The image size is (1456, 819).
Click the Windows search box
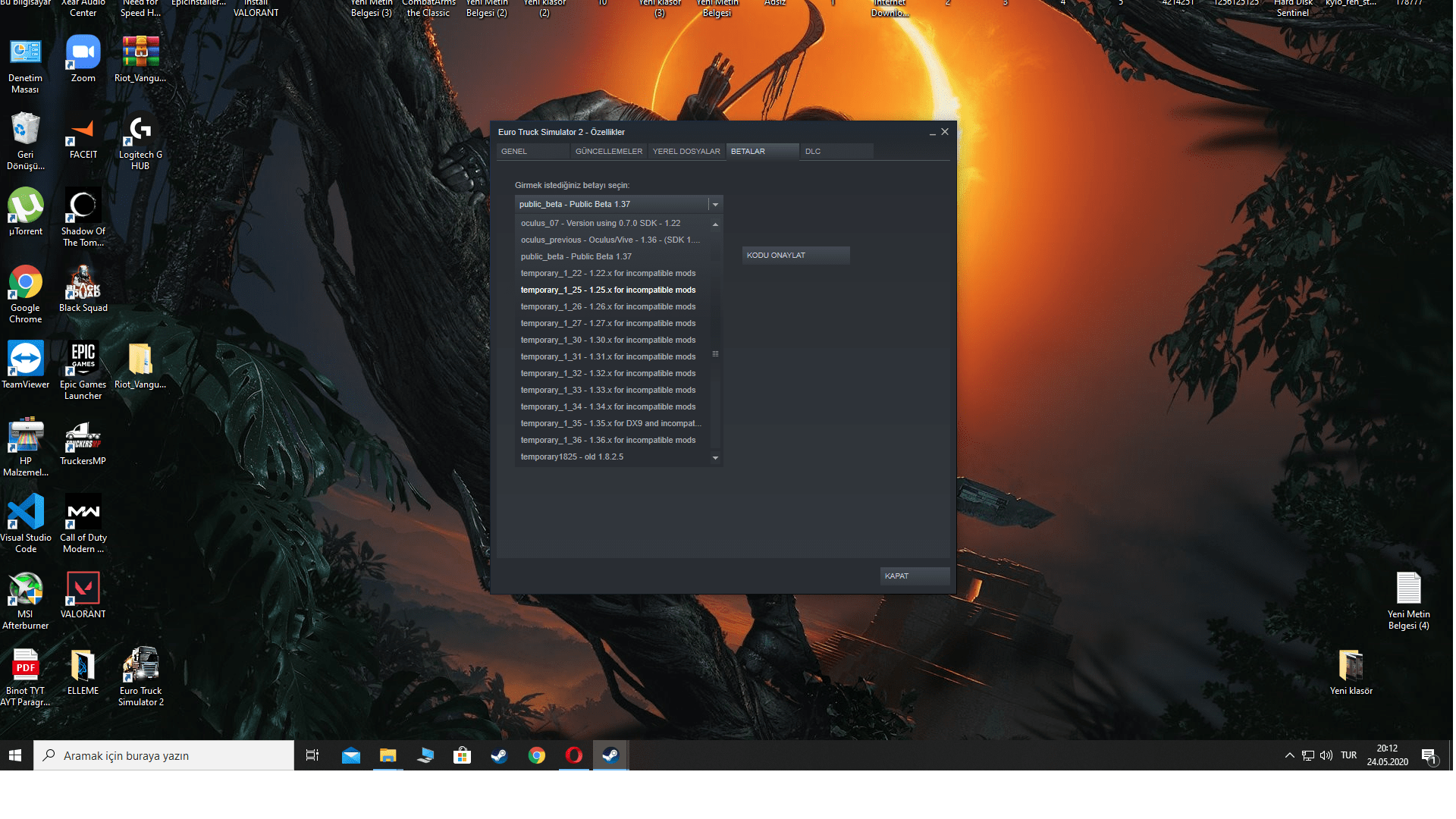tap(164, 756)
